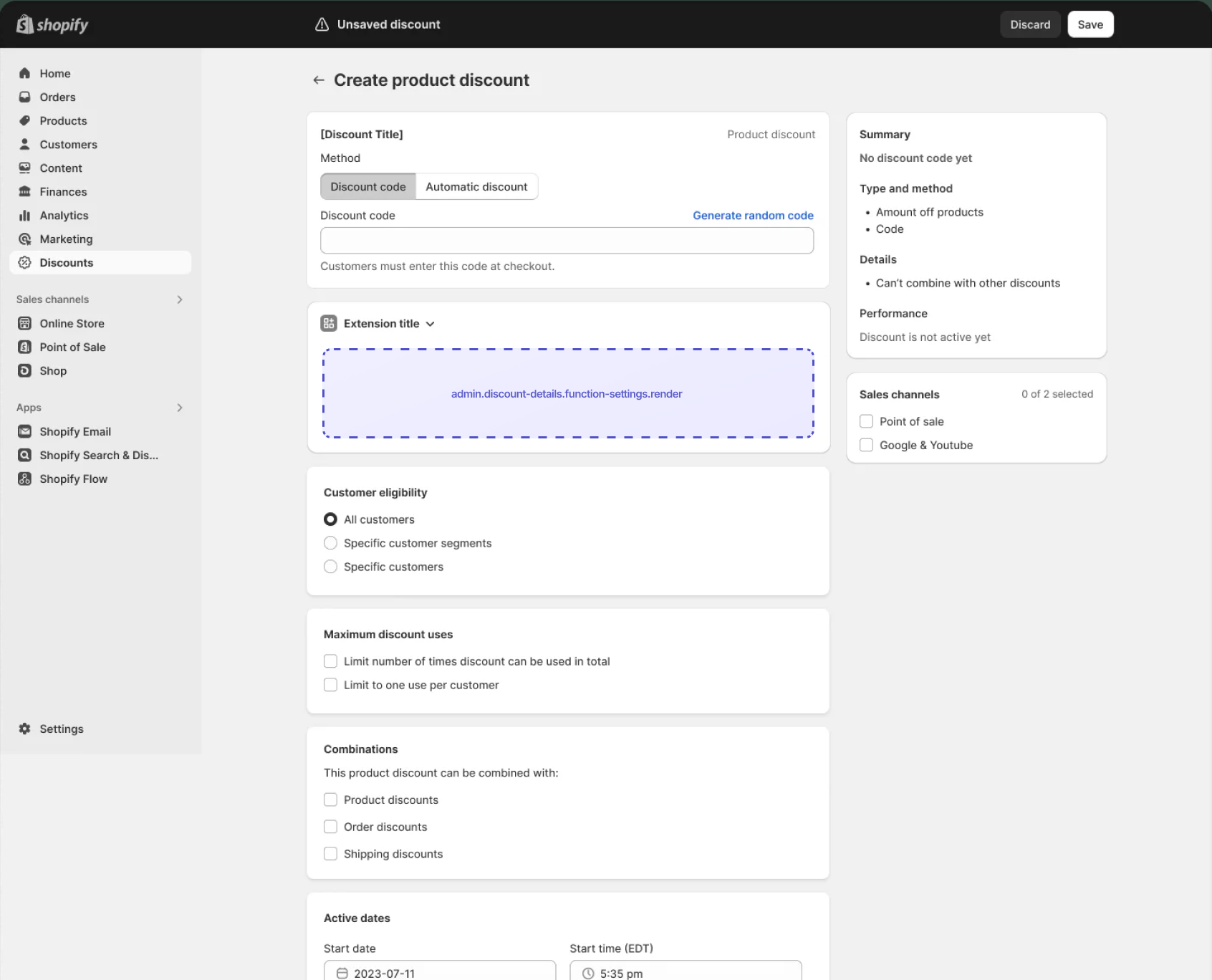
Task: Open Analytics in the sidebar
Action: click(x=100, y=215)
